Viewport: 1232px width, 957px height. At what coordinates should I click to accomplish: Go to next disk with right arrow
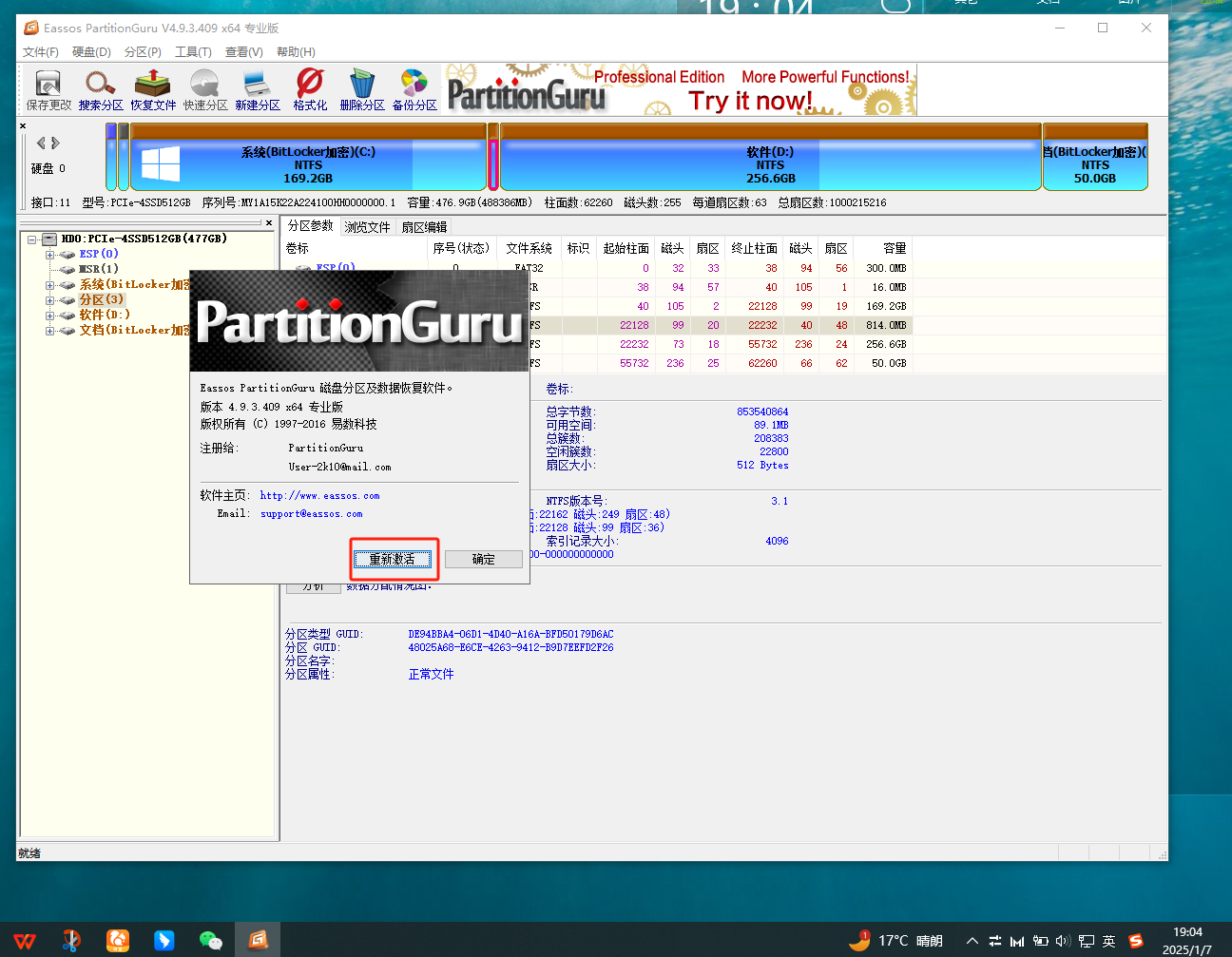pos(55,144)
